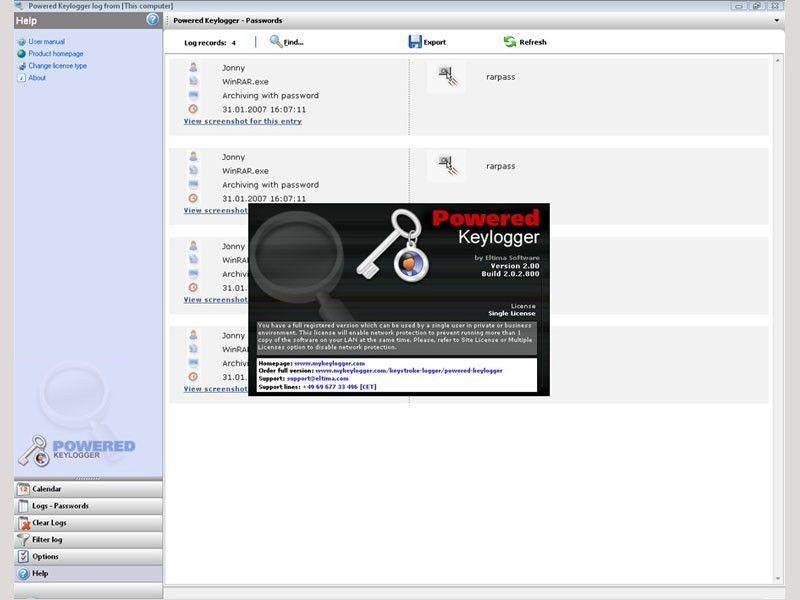Image resolution: width=800 pixels, height=600 pixels.
Task: Click scroll up arrow of log list
Action: (x=778, y=61)
